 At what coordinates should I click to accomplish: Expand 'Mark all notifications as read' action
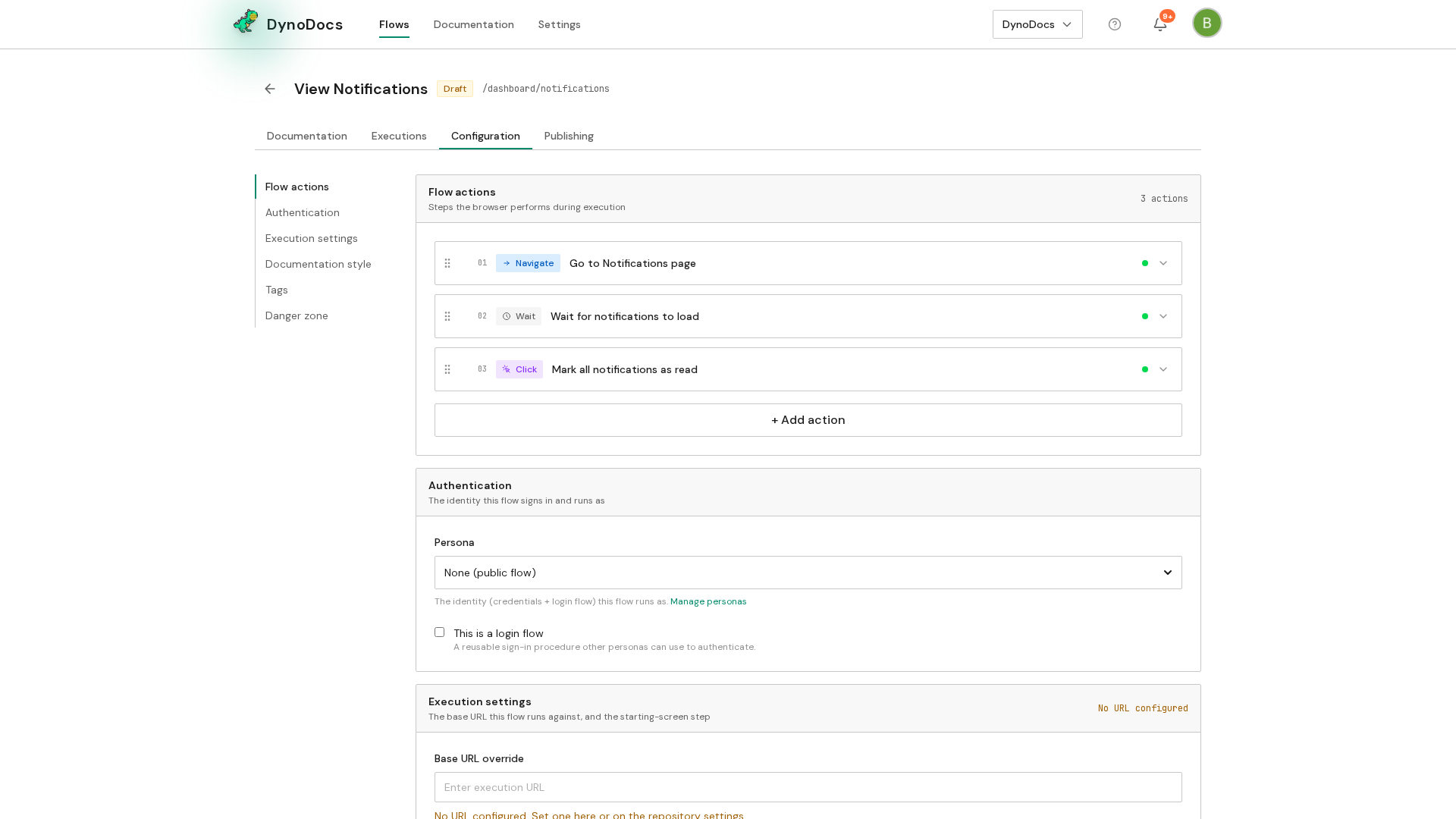(x=1163, y=369)
